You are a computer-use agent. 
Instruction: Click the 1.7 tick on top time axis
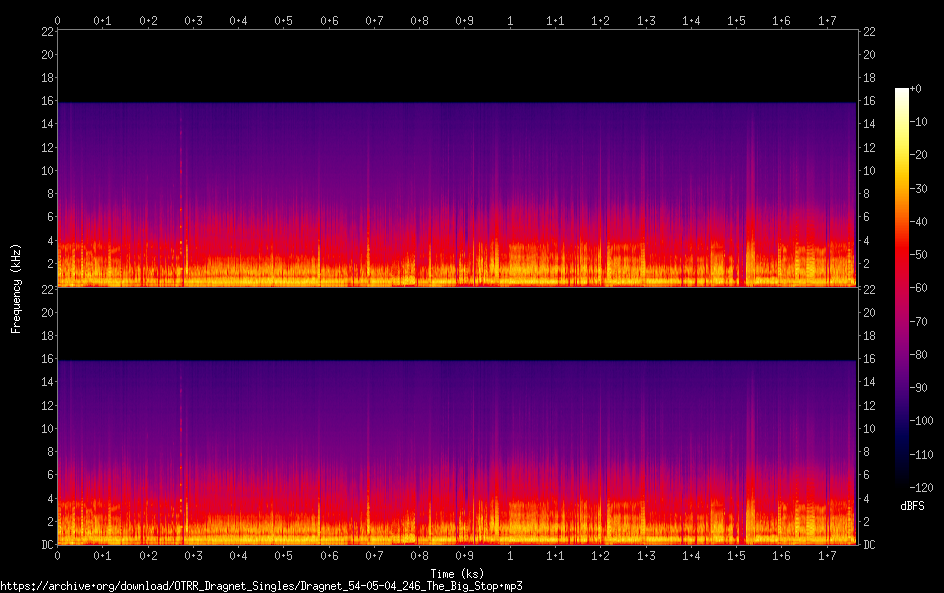[826, 20]
